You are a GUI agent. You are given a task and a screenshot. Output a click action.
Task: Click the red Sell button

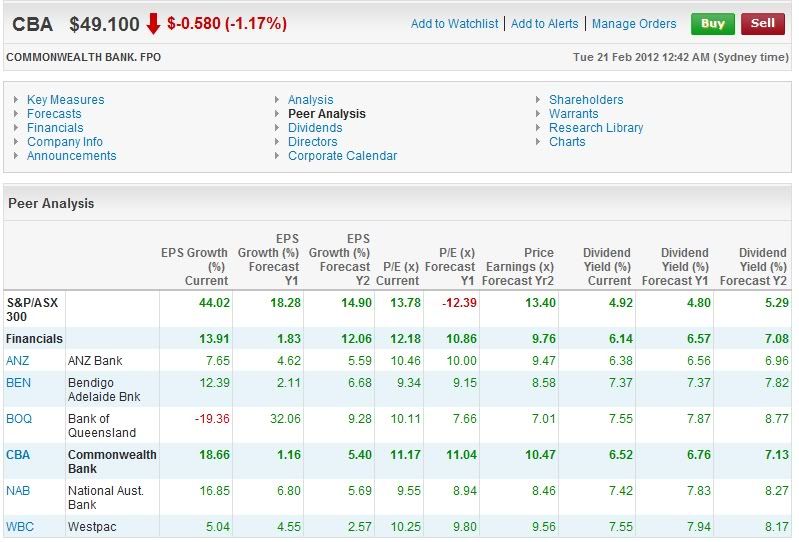[x=762, y=23]
